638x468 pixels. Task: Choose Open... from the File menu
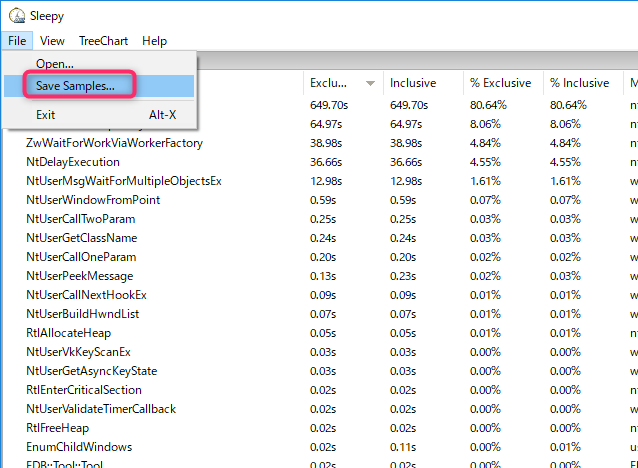click(x=99, y=64)
